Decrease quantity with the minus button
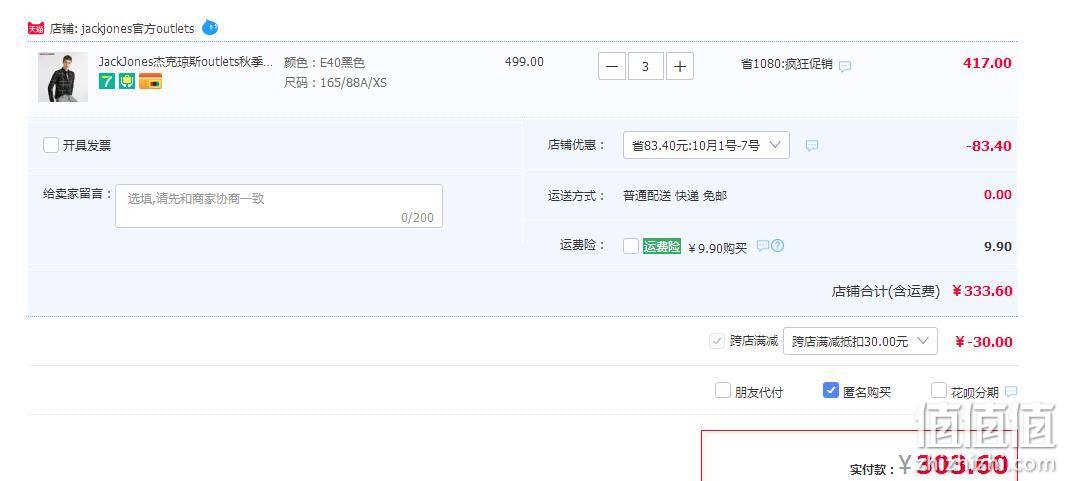The width and height of the screenshot is (1065, 481). click(612, 67)
